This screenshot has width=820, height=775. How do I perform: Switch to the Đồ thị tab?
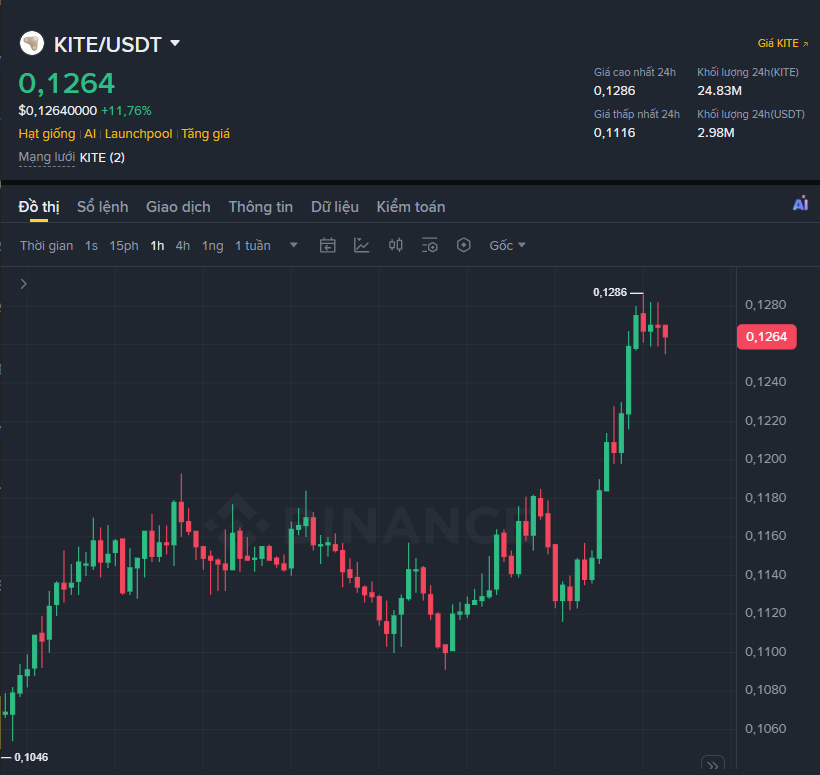39,207
